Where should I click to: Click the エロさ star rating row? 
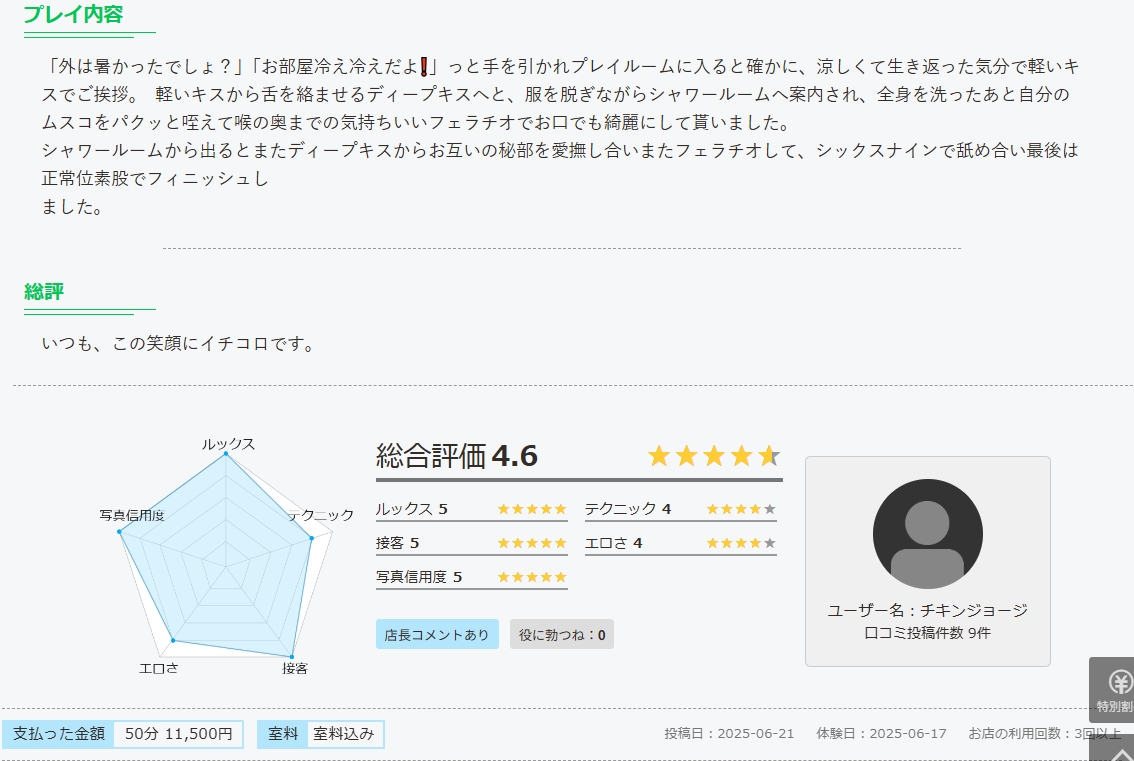[680, 543]
